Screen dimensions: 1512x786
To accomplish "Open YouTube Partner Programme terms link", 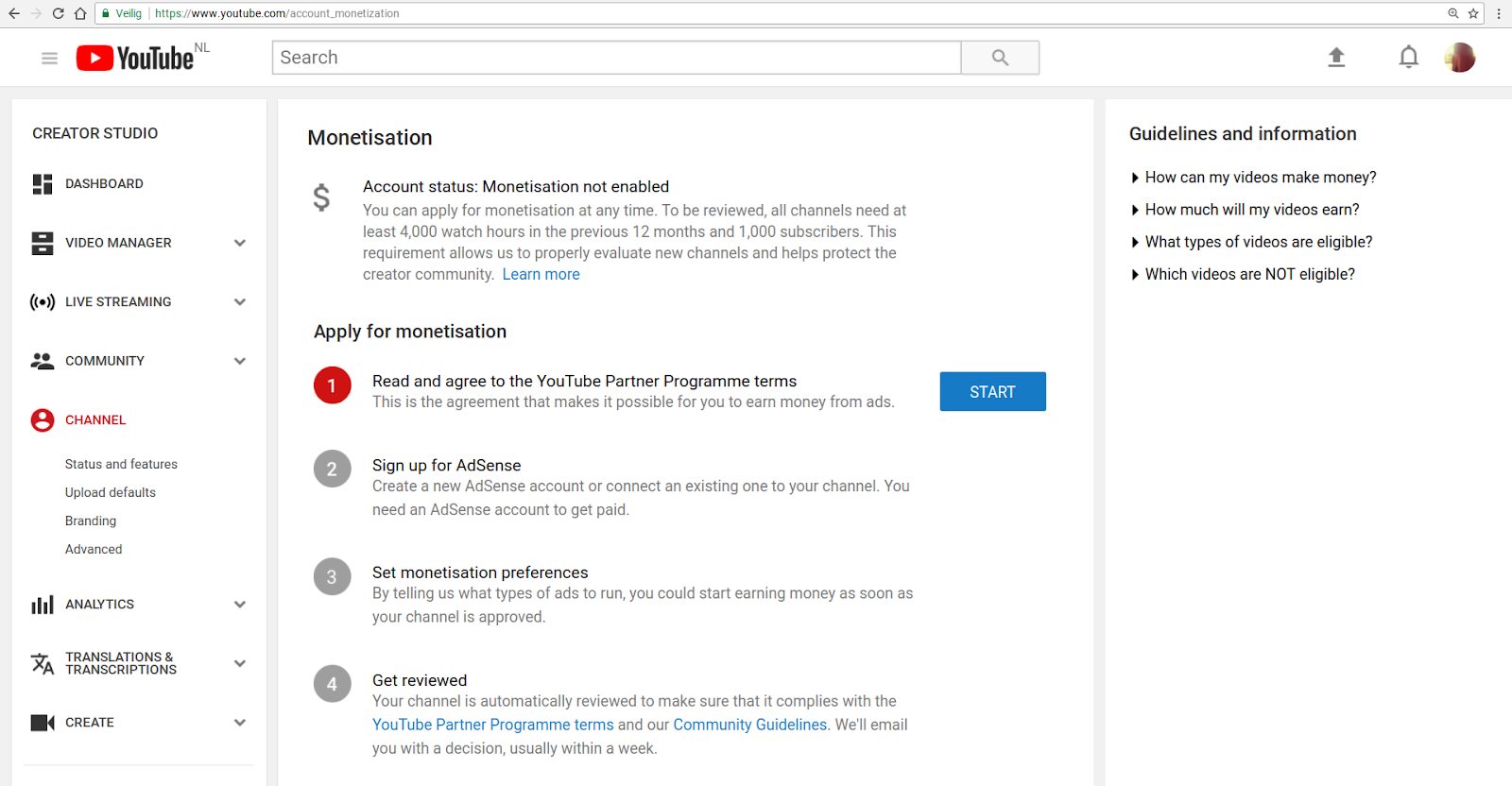I will (493, 725).
